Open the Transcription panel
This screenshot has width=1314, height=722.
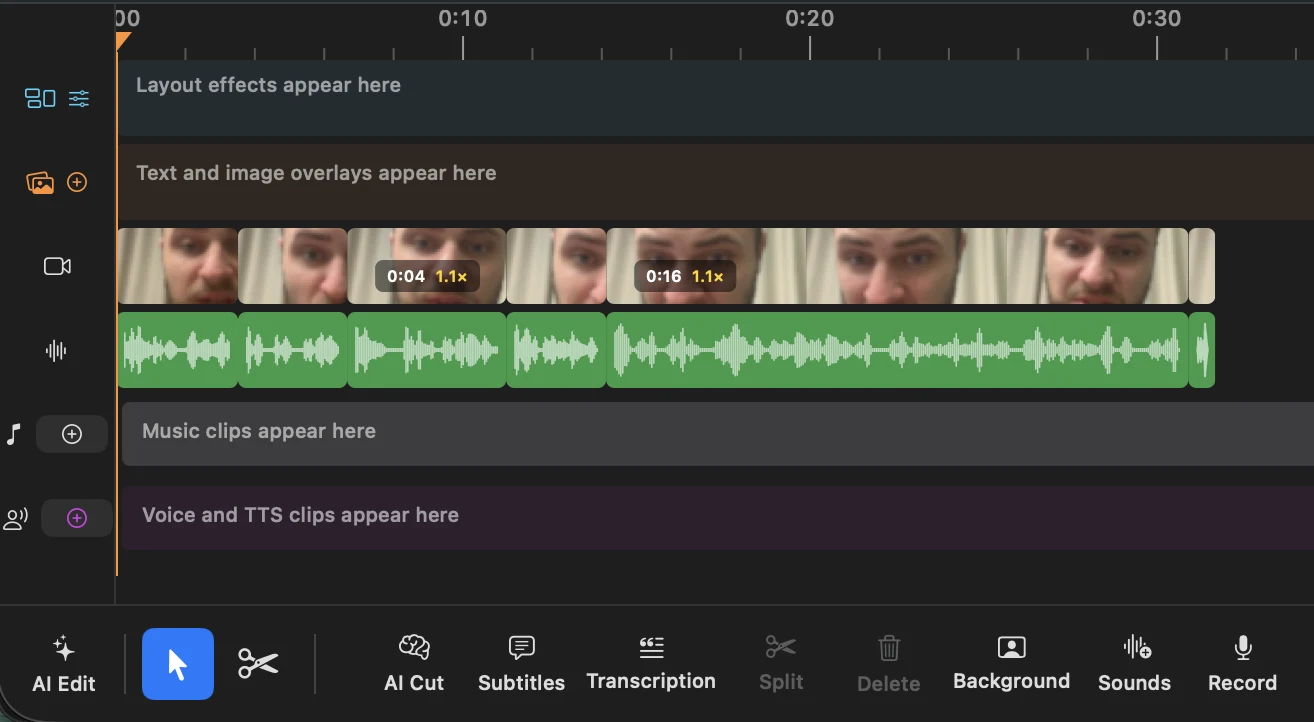pos(651,664)
